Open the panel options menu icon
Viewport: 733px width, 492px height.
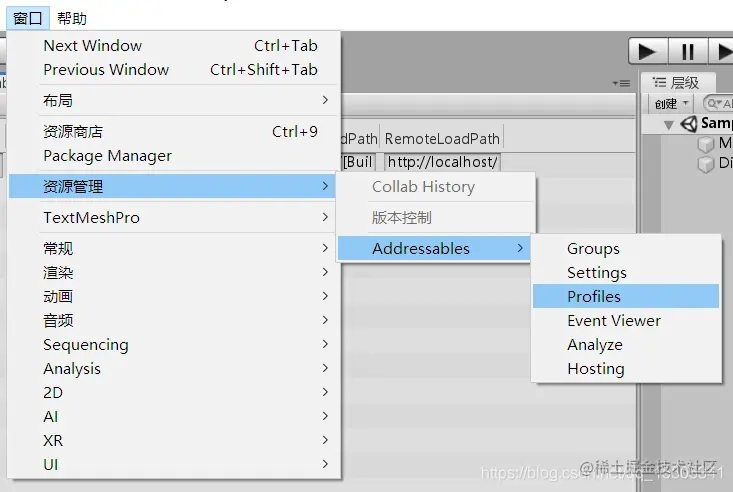(622, 84)
